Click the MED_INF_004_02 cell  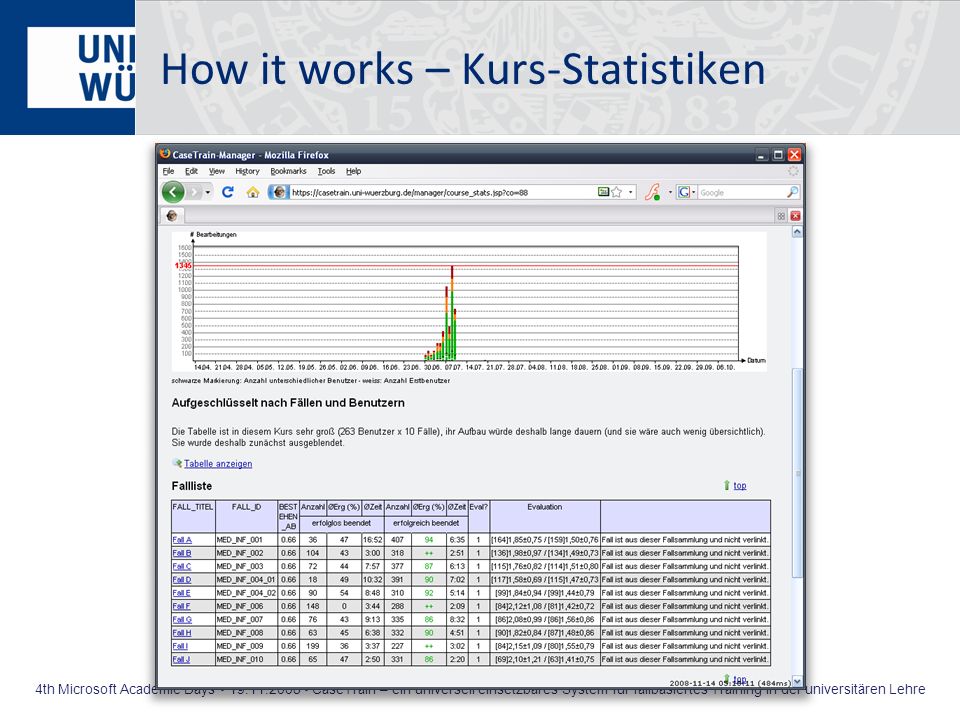click(246, 593)
